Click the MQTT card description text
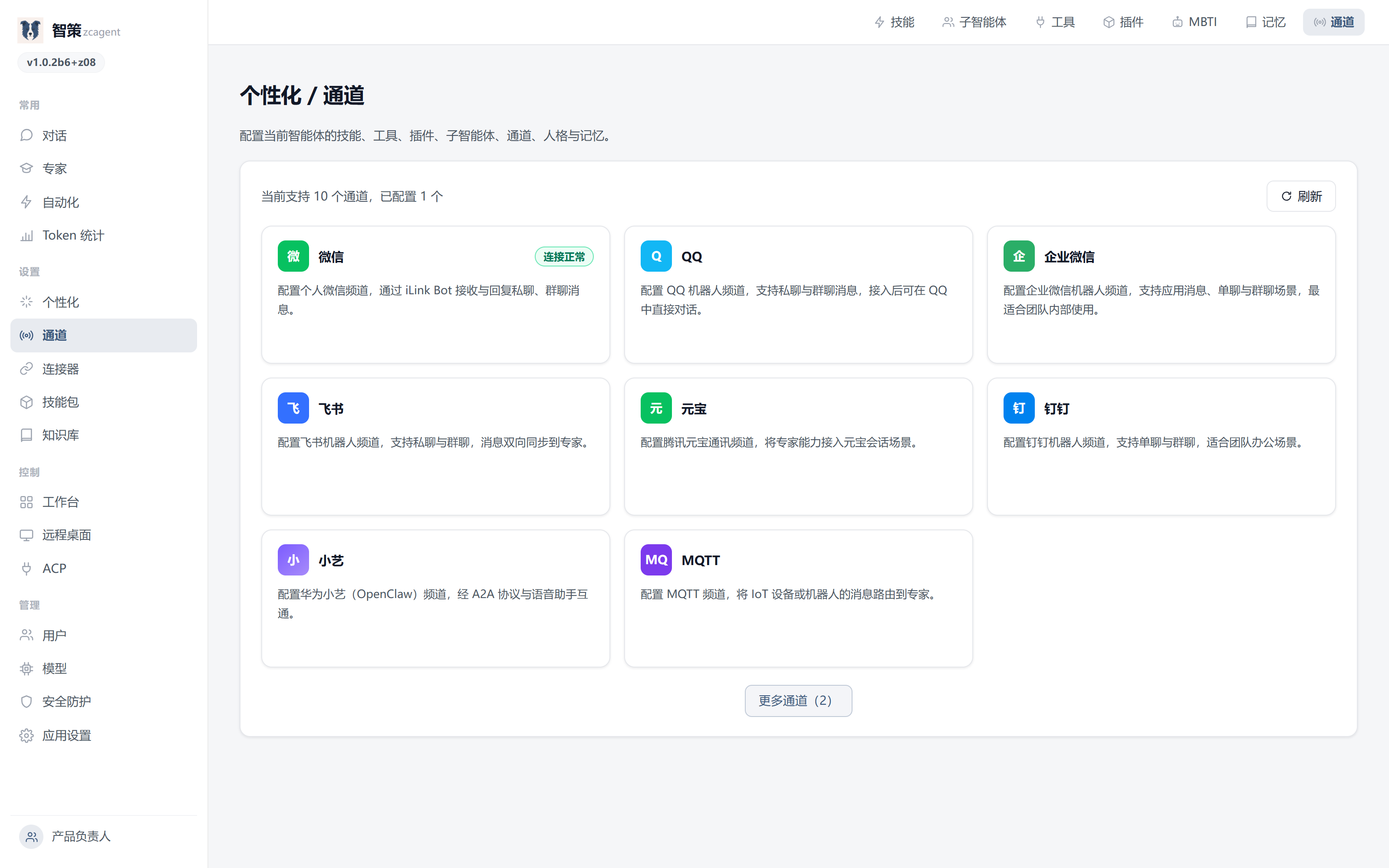 coord(790,594)
